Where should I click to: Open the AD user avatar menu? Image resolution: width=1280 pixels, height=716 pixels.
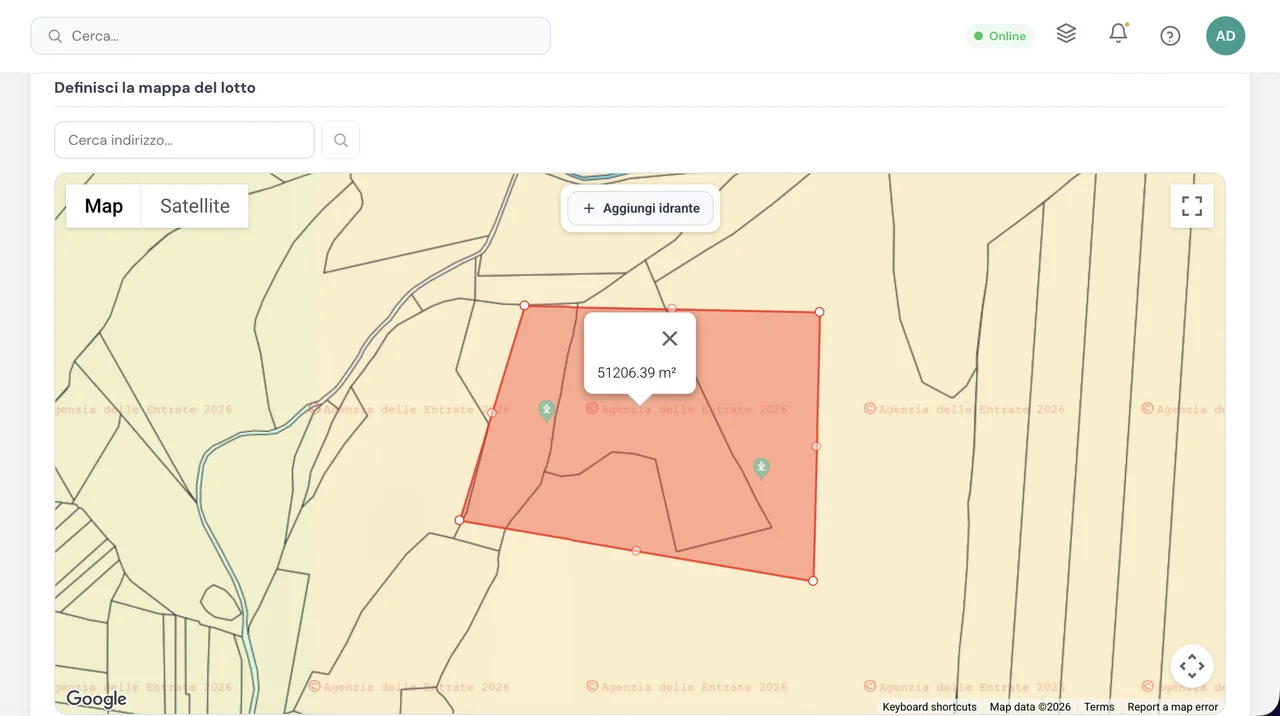(1225, 36)
